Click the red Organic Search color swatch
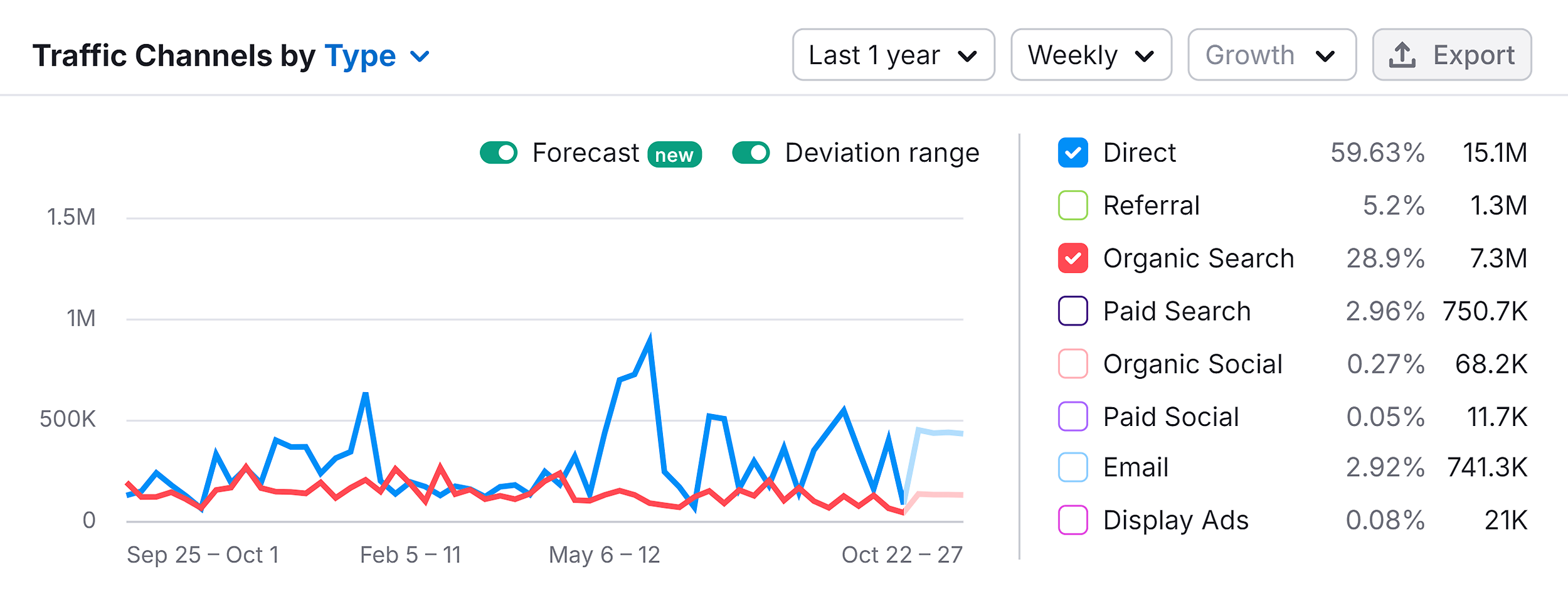Viewport: 1568px width, 601px height. click(1074, 258)
